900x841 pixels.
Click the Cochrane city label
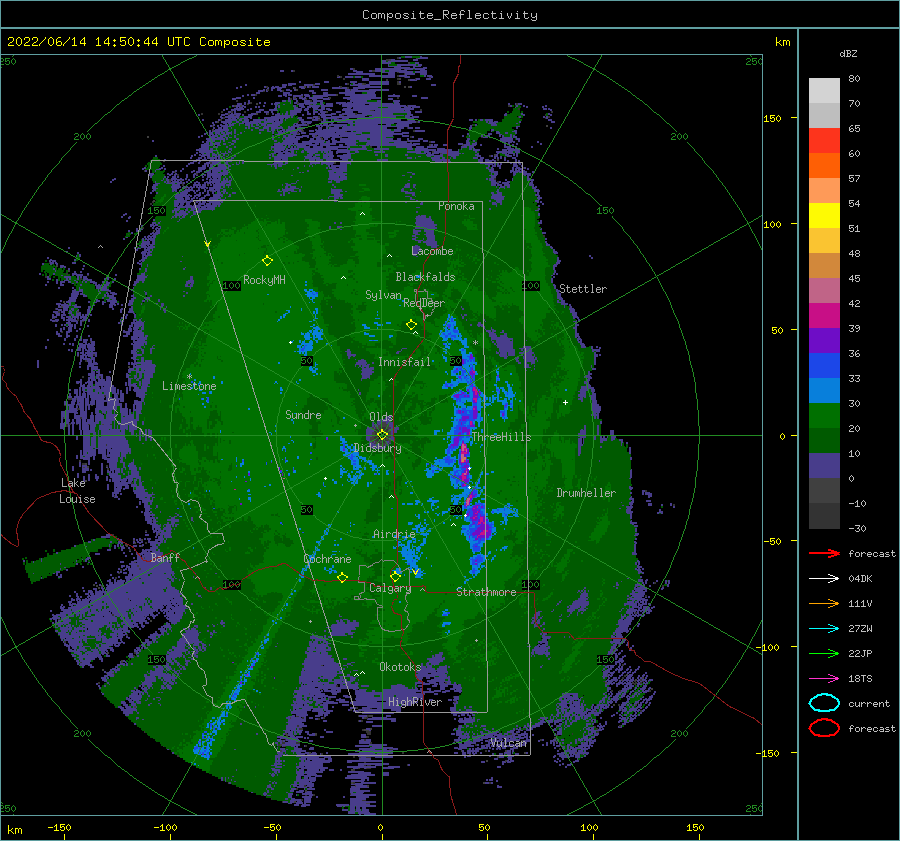[327, 559]
